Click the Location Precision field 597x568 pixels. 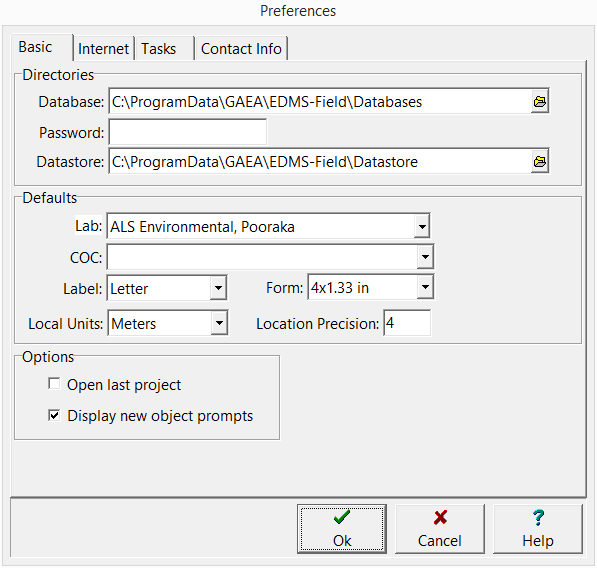pos(407,323)
